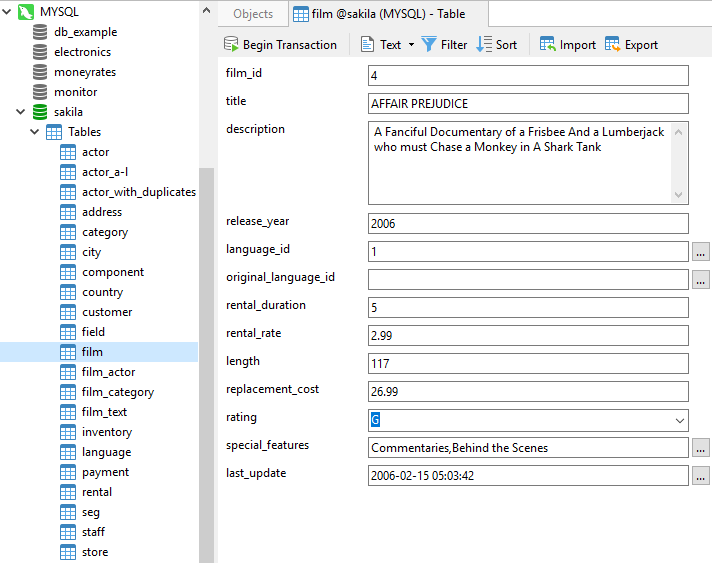This screenshot has width=712, height=563.
Task: Collapse the MYSQL connection node
Action: (7, 12)
